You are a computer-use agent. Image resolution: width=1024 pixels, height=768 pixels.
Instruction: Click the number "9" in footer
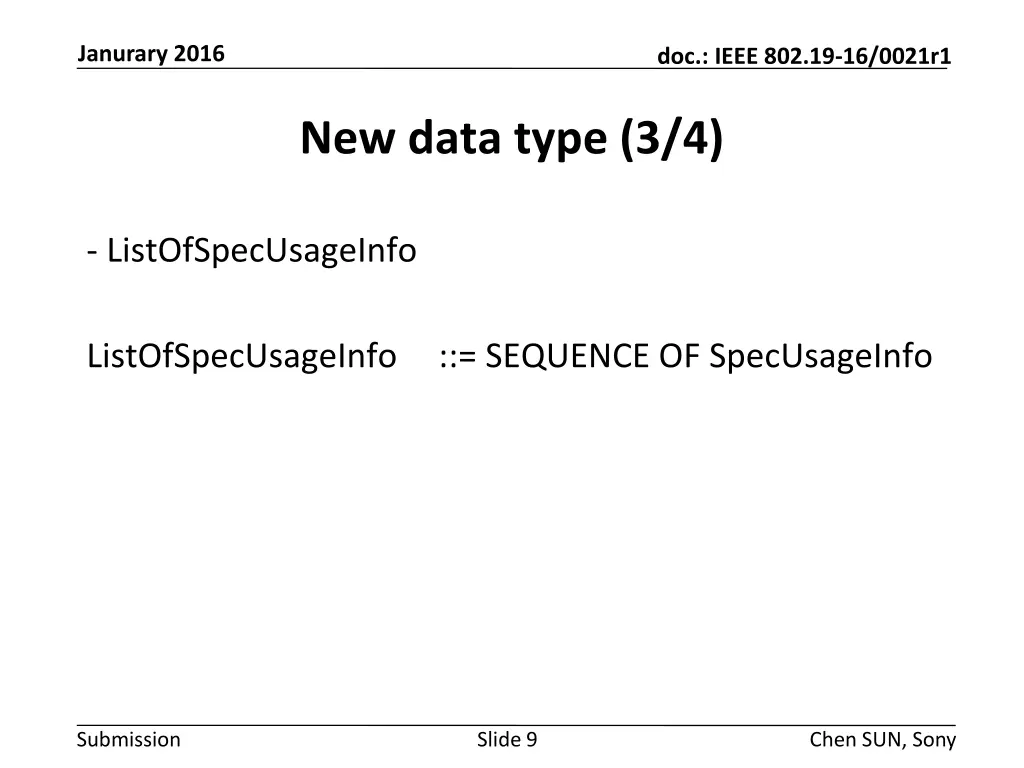pos(531,740)
